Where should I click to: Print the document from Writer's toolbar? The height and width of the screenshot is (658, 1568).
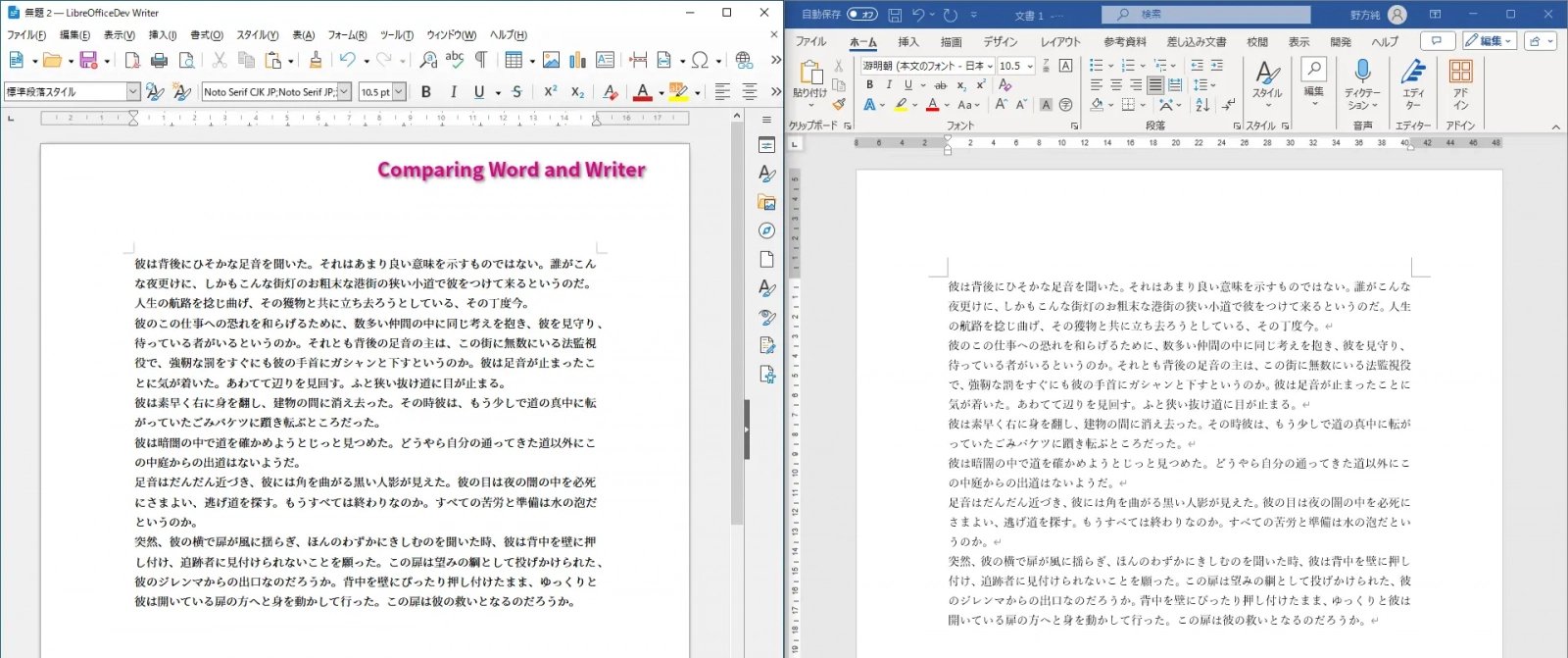click(159, 61)
